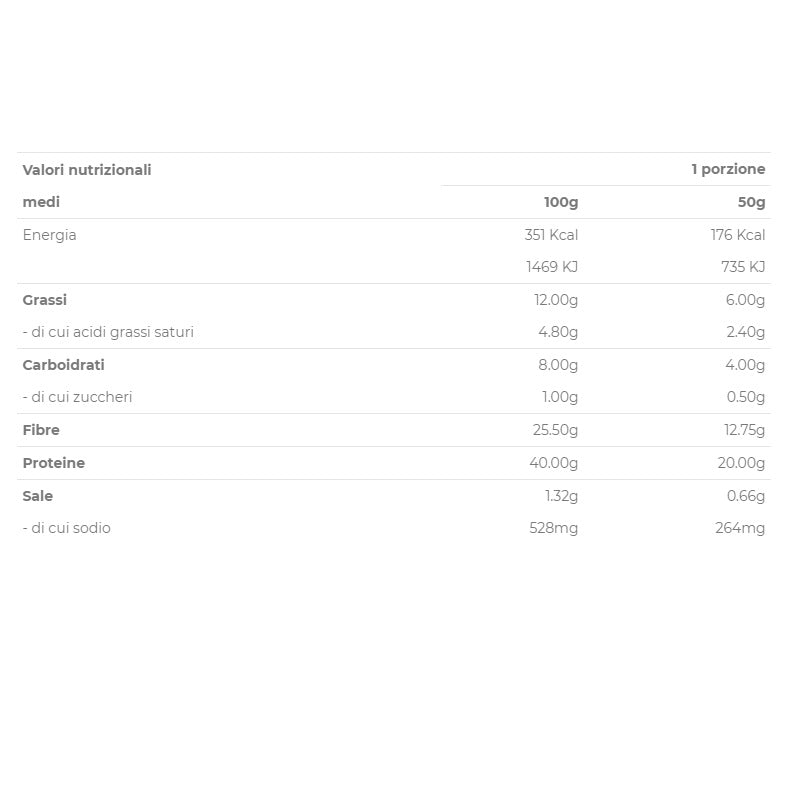Click the "1 porzione" column header
This screenshot has height=800, width=800.
[728, 170]
